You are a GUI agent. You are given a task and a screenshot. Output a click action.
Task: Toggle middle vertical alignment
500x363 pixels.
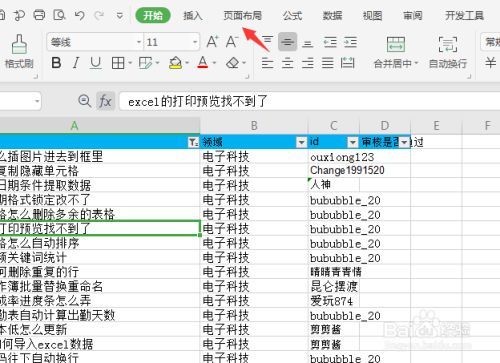pos(287,42)
